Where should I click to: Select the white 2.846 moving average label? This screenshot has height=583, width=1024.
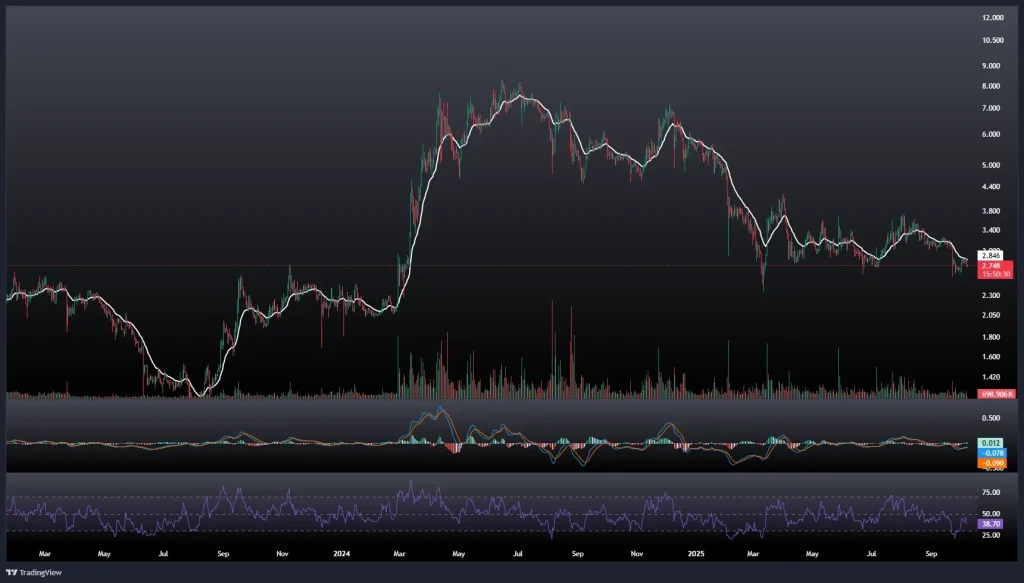coord(993,256)
